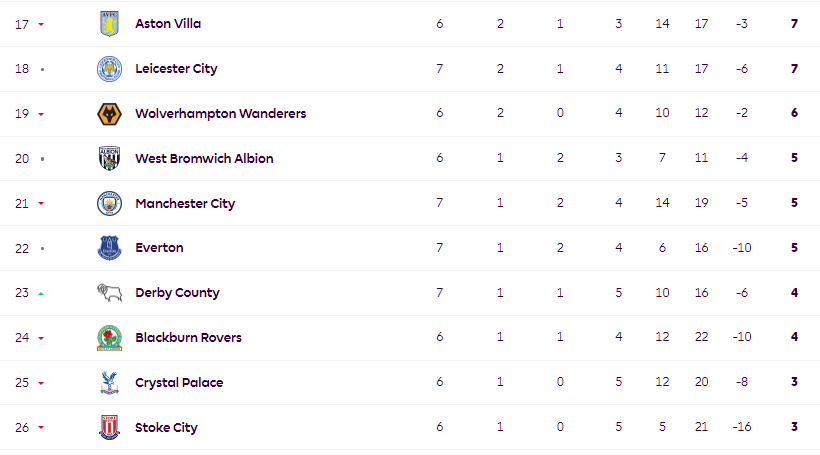Click the Blackburn Rovers rose crest
Viewport: 820px width, 455px height.
tap(109, 338)
